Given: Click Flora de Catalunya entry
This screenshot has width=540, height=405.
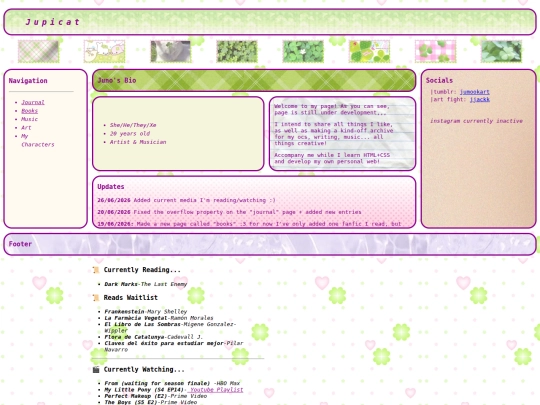Looking at the screenshot, I should 153,337.
